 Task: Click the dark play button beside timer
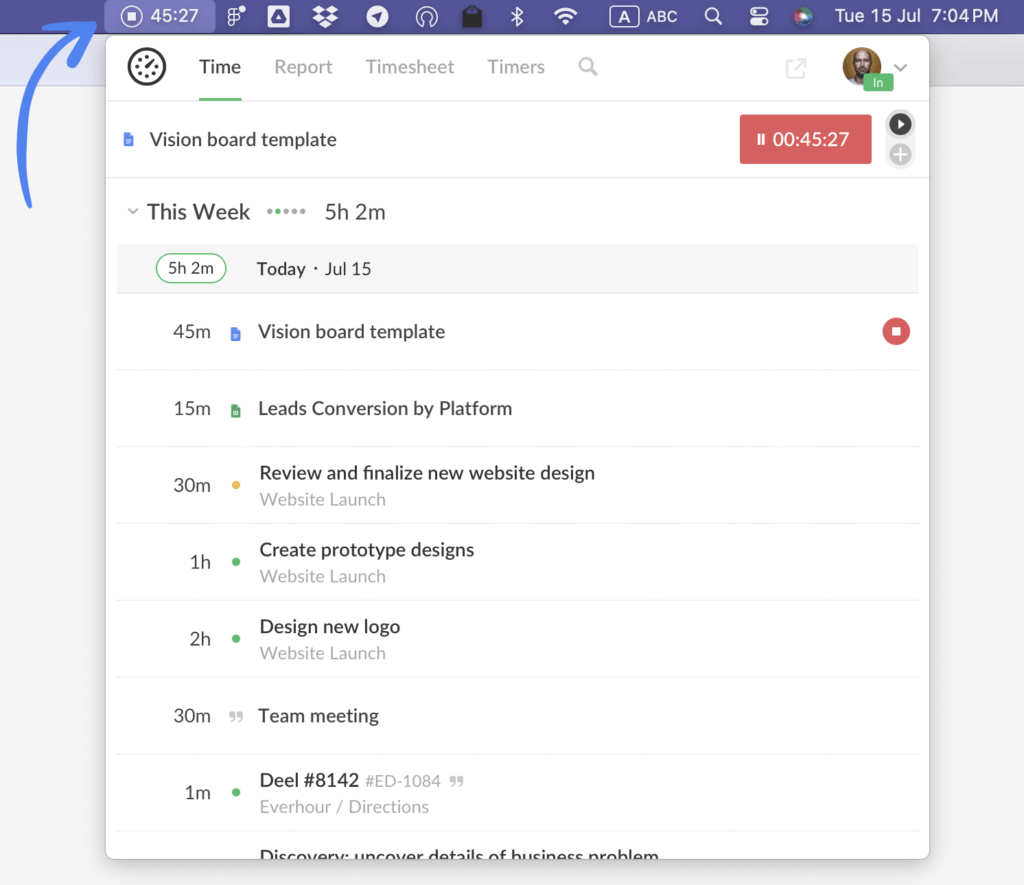tap(900, 124)
